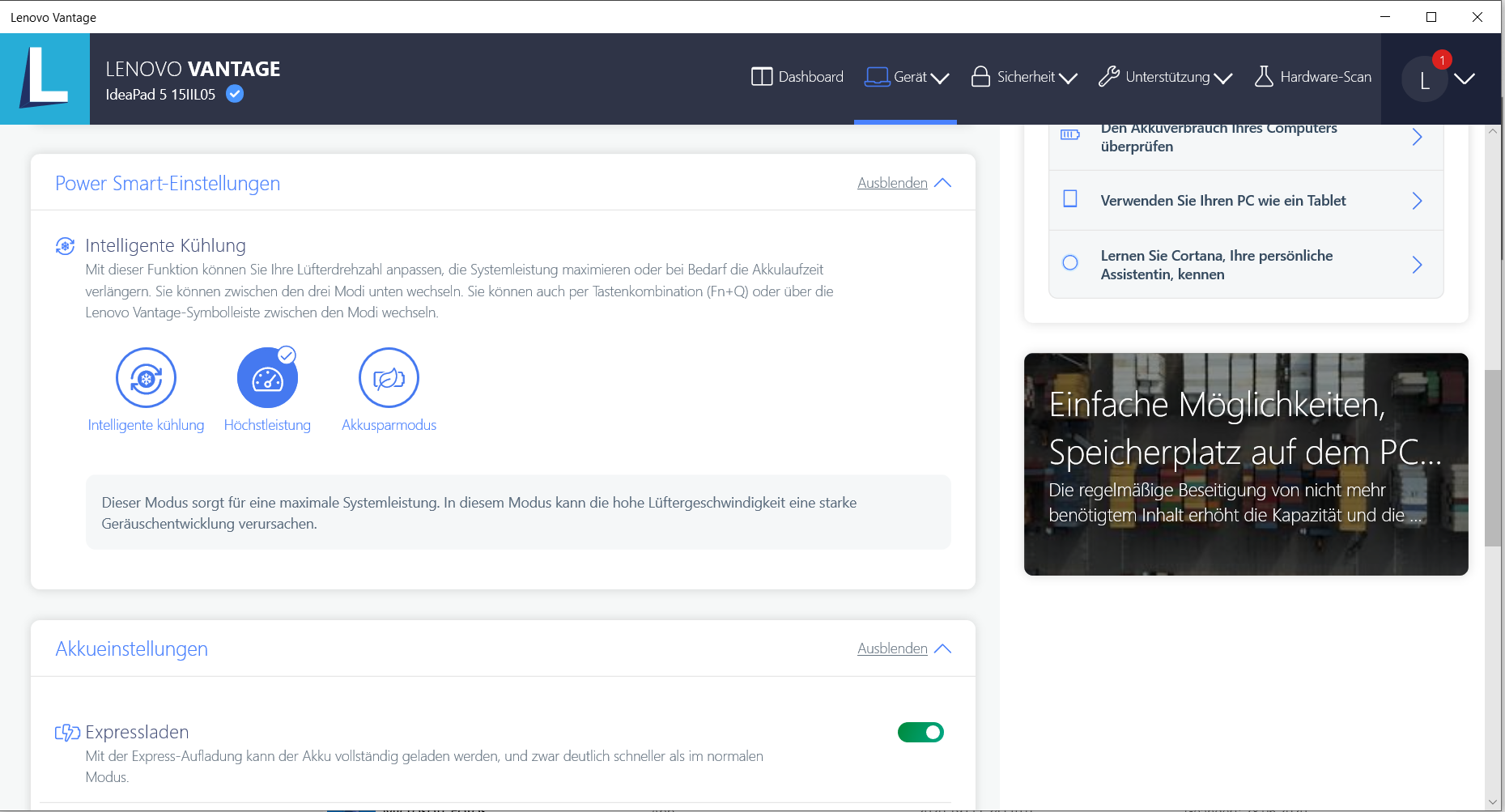Expand the user account dropdown chevron
Screen dimensions: 1505x812
(1465, 79)
